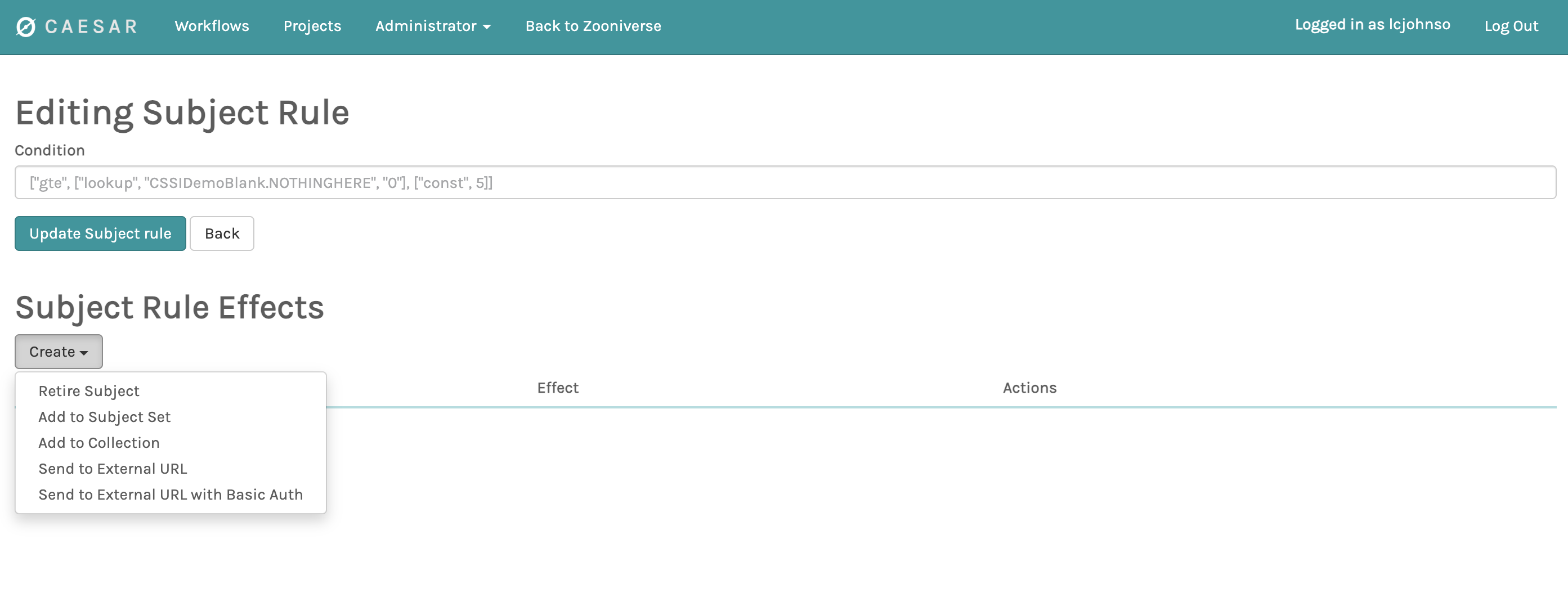Select Retire Subject from the Create menu

pos(89,392)
